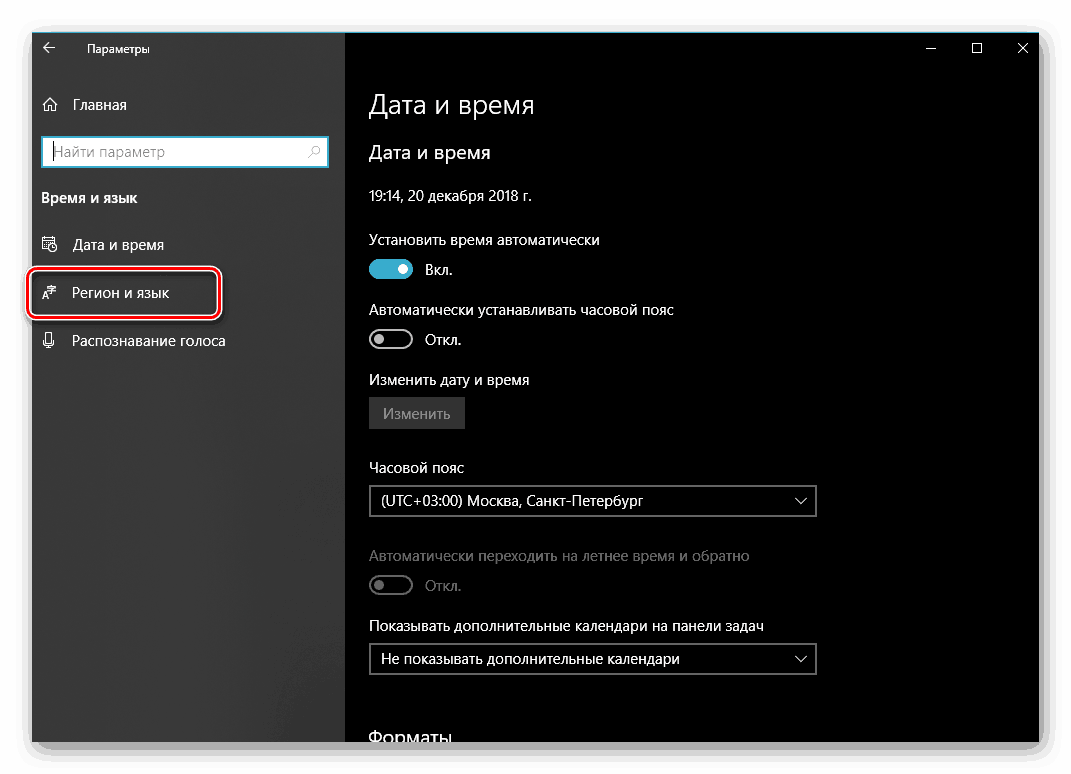Open Регион и язык section
Screen dimensions: 1071x774
121,292
